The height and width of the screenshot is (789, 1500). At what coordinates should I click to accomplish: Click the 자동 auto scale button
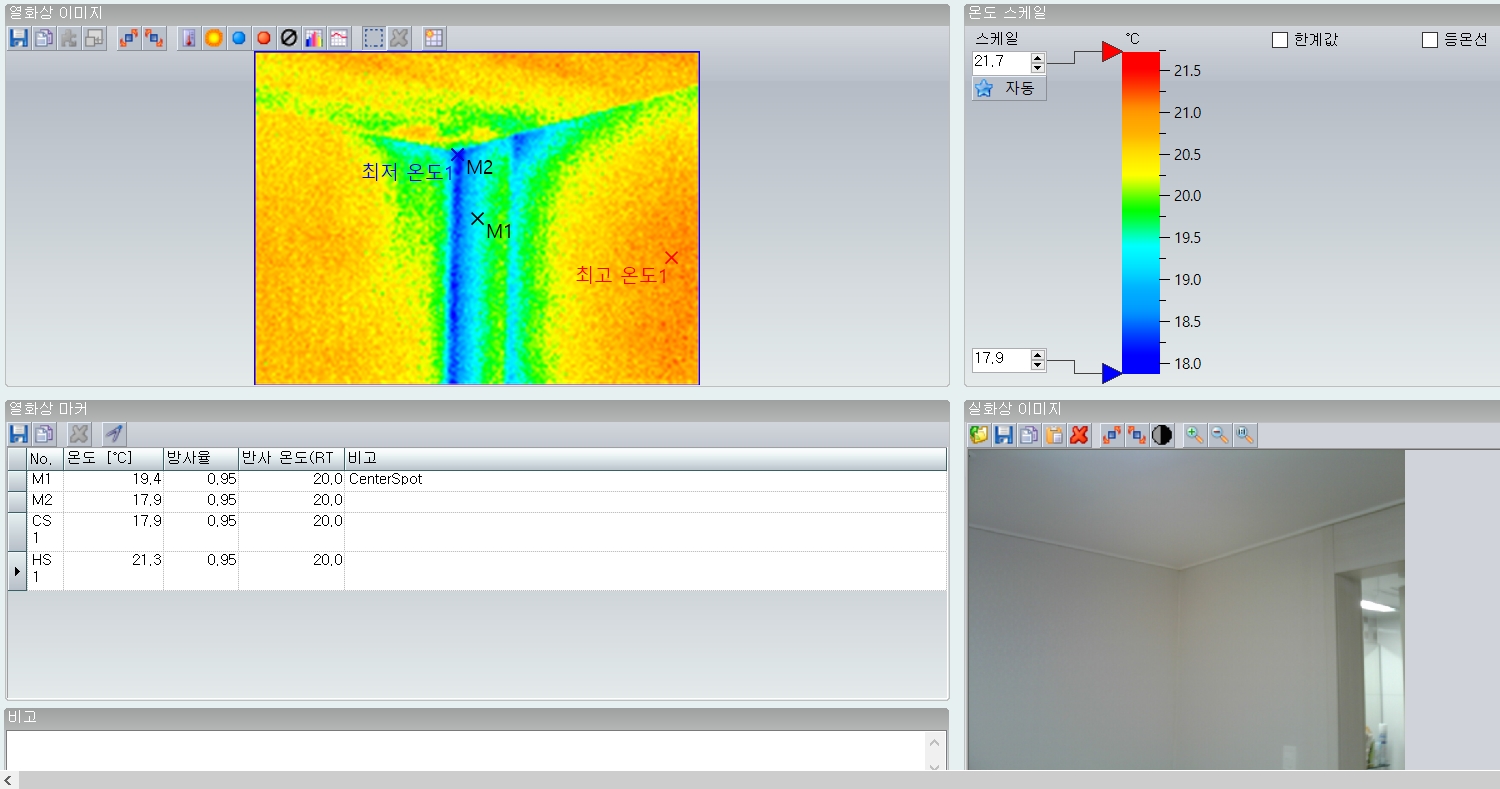pos(1009,88)
